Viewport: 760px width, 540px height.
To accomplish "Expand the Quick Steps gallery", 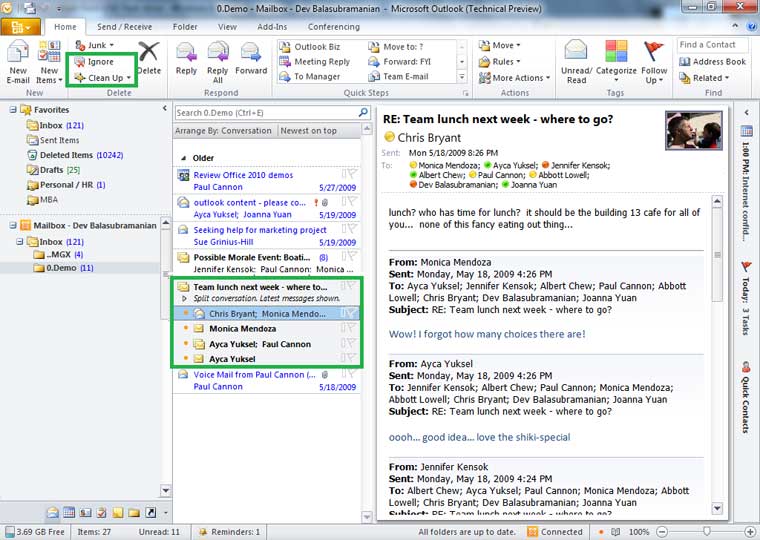I will click(x=462, y=77).
